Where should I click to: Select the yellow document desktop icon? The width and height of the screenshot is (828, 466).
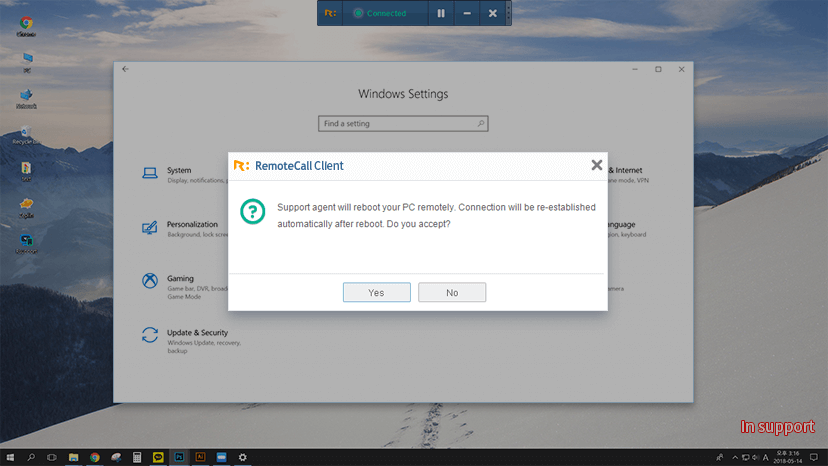(x=26, y=171)
